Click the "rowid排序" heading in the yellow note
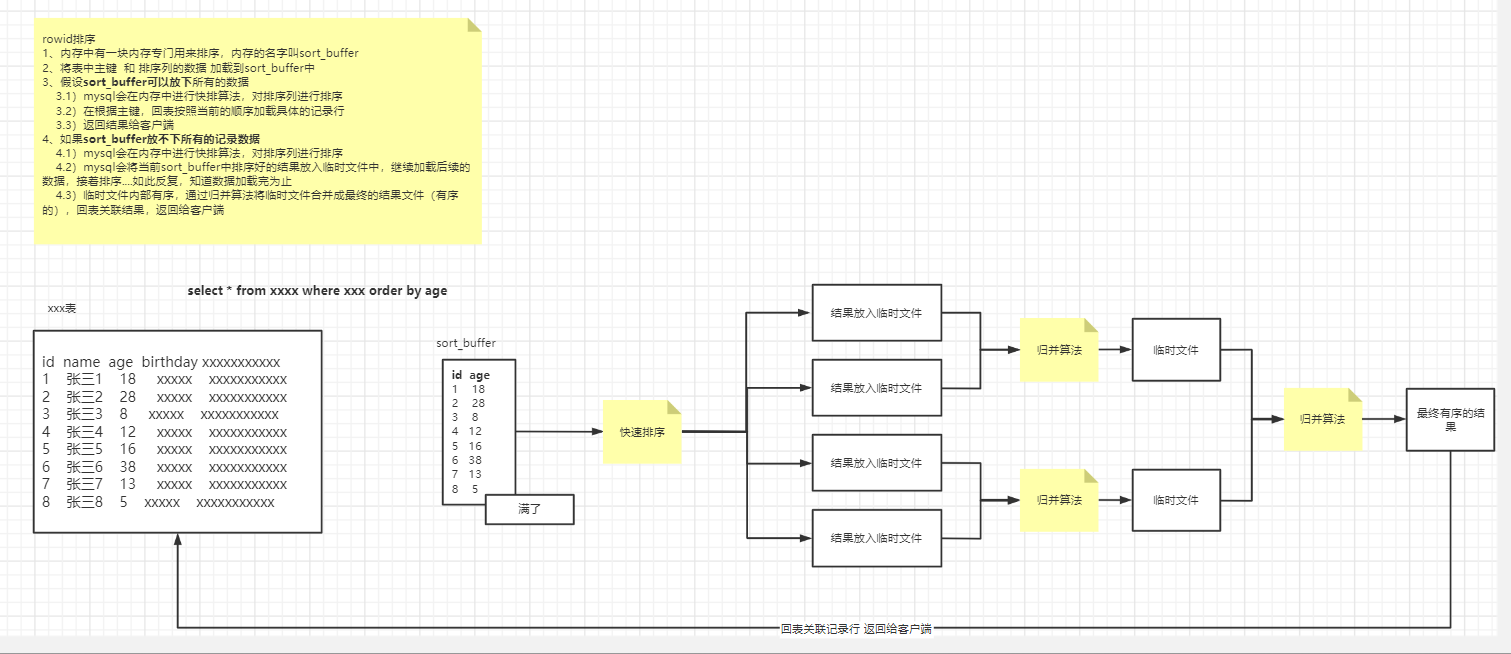Image resolution: width=1511 pixels, height=654 pixels. click(69, 39)
